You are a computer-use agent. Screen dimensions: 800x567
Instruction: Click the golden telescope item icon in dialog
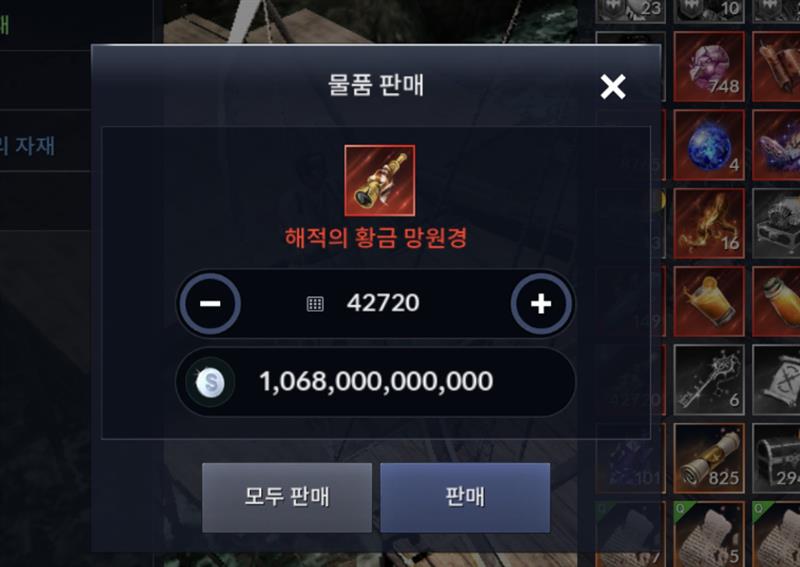click(380, 181)
